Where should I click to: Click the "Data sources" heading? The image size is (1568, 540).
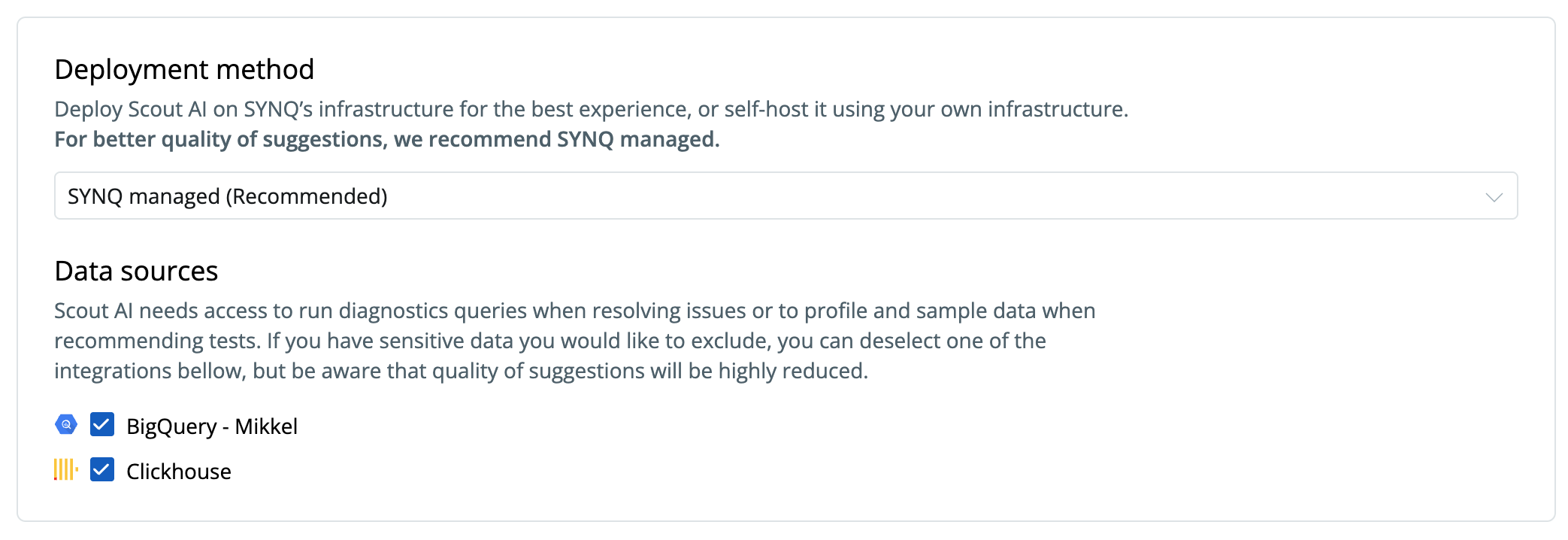tap(136, 271)
